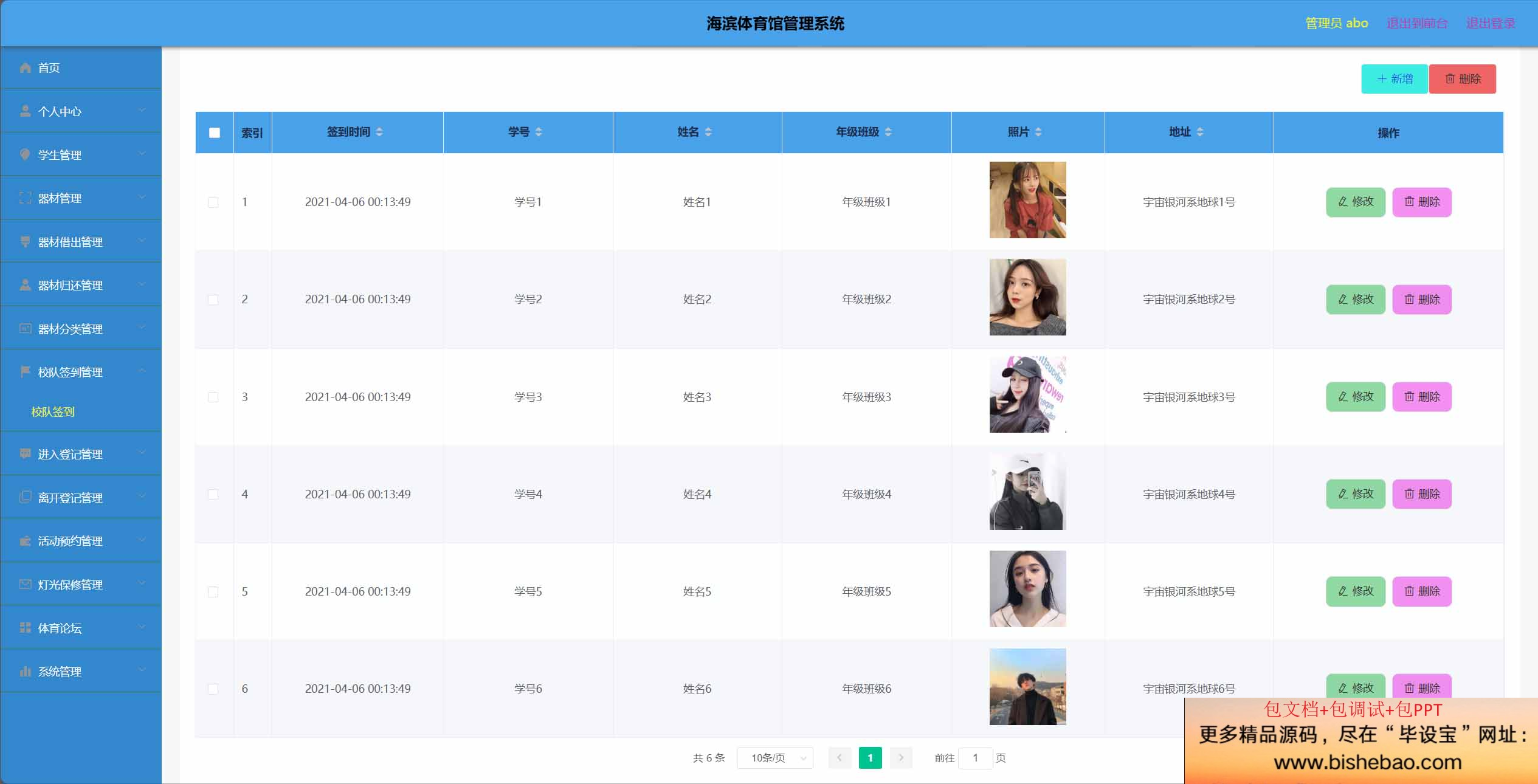The image size is (1538, 784).
Task: Collapse 校队签到管理 using its chevron
Action: coord(142,371)
